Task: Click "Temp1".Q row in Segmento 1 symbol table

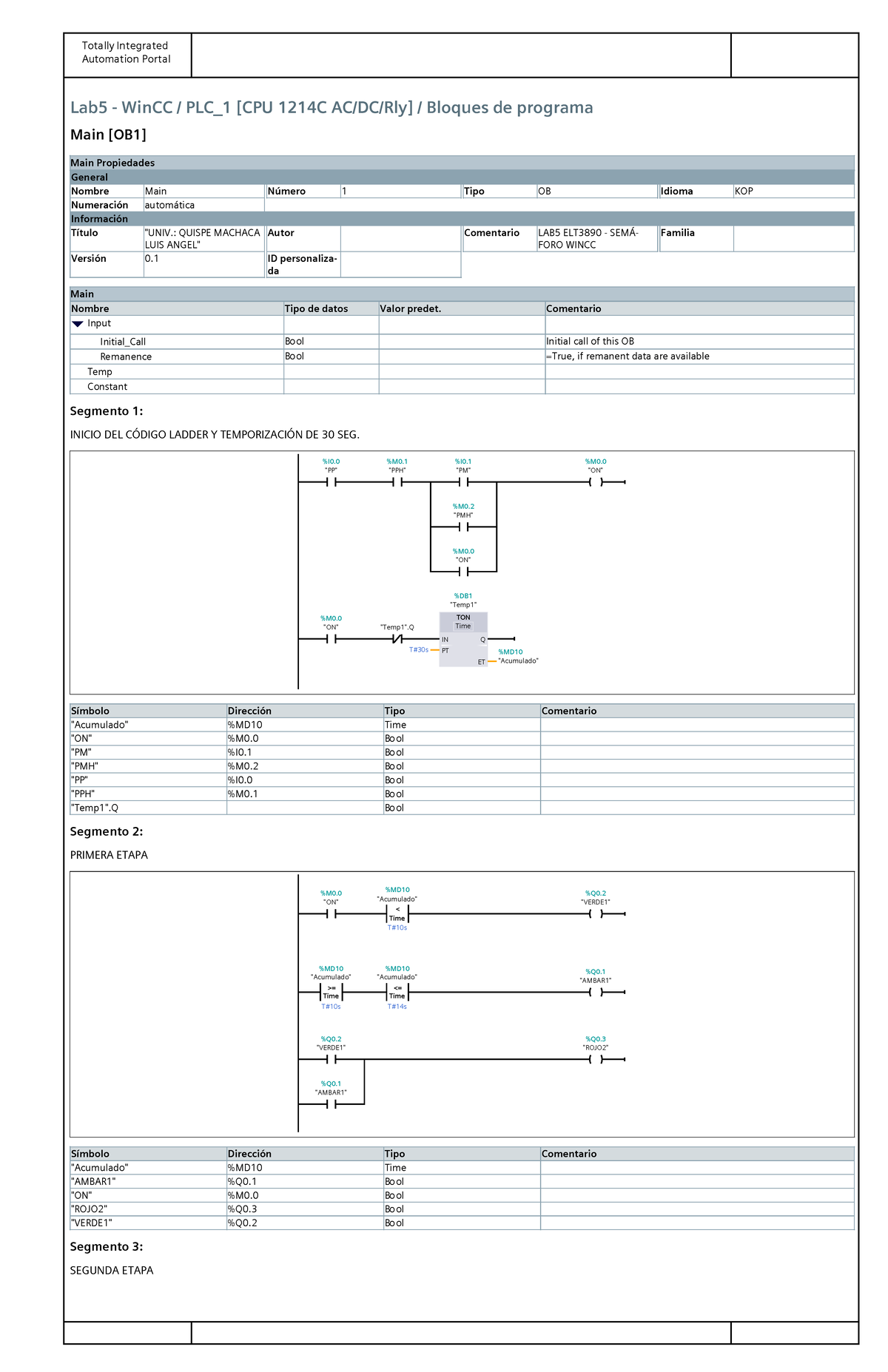Action: (462, 808)
